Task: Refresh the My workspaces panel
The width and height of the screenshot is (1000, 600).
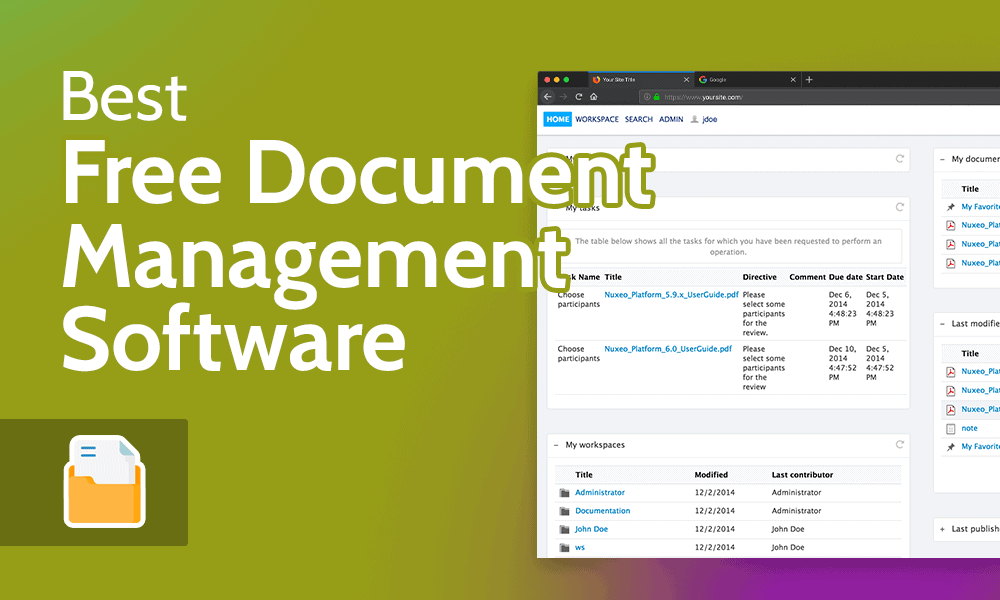Action: pos(899,444)
